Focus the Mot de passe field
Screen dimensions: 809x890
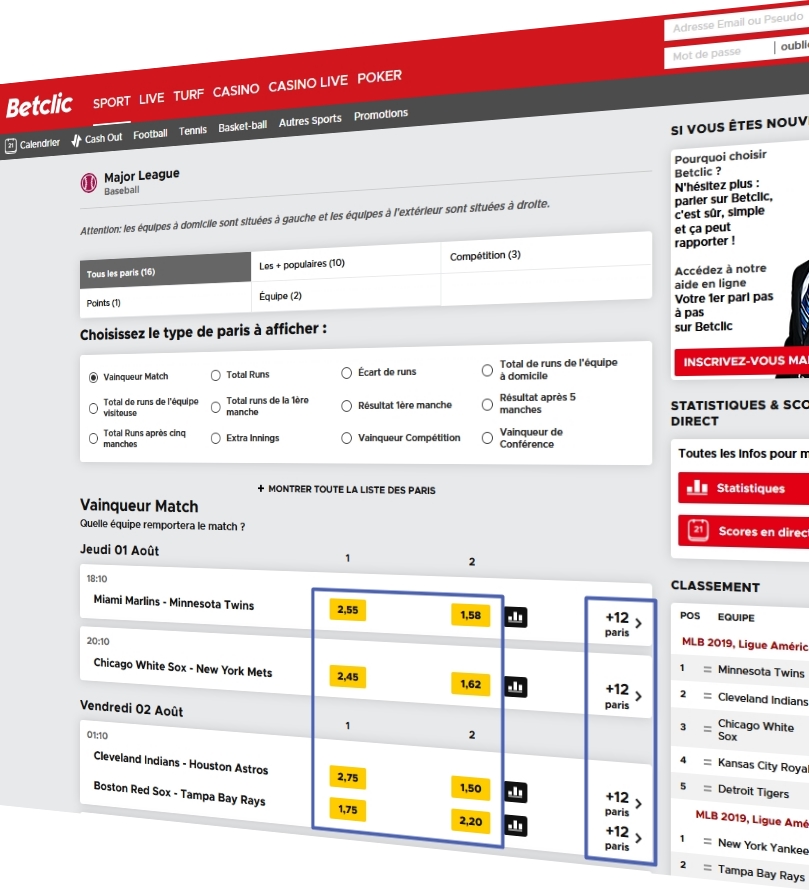pyautogui.click(x=719, y=54)
